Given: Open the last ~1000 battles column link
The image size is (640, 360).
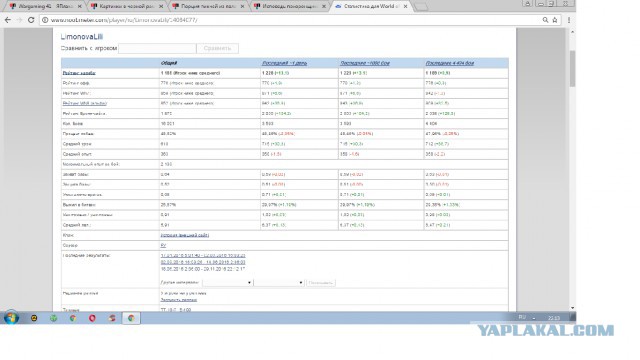Looking at the screenshot, I should (365, 63).
